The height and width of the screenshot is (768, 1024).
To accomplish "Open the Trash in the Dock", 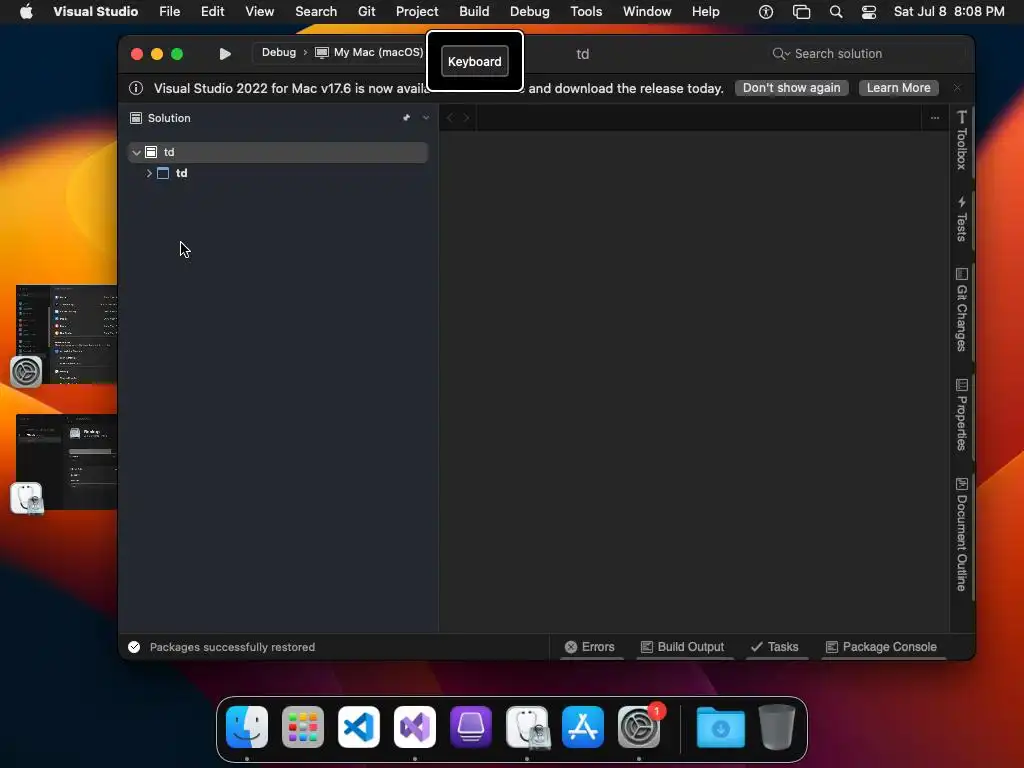I will pyautogui.click(x=776, y=727).
